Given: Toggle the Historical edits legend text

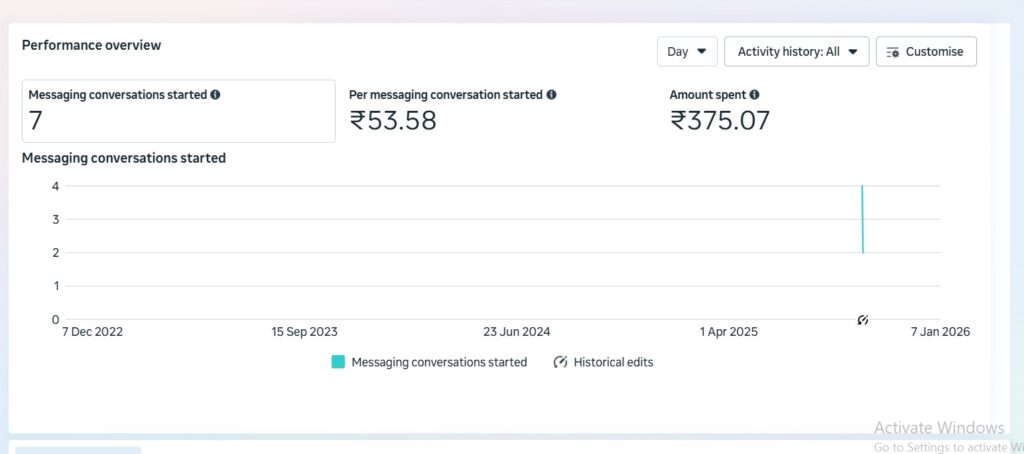Looking at the screenshot, I should (x=613, y=362).
